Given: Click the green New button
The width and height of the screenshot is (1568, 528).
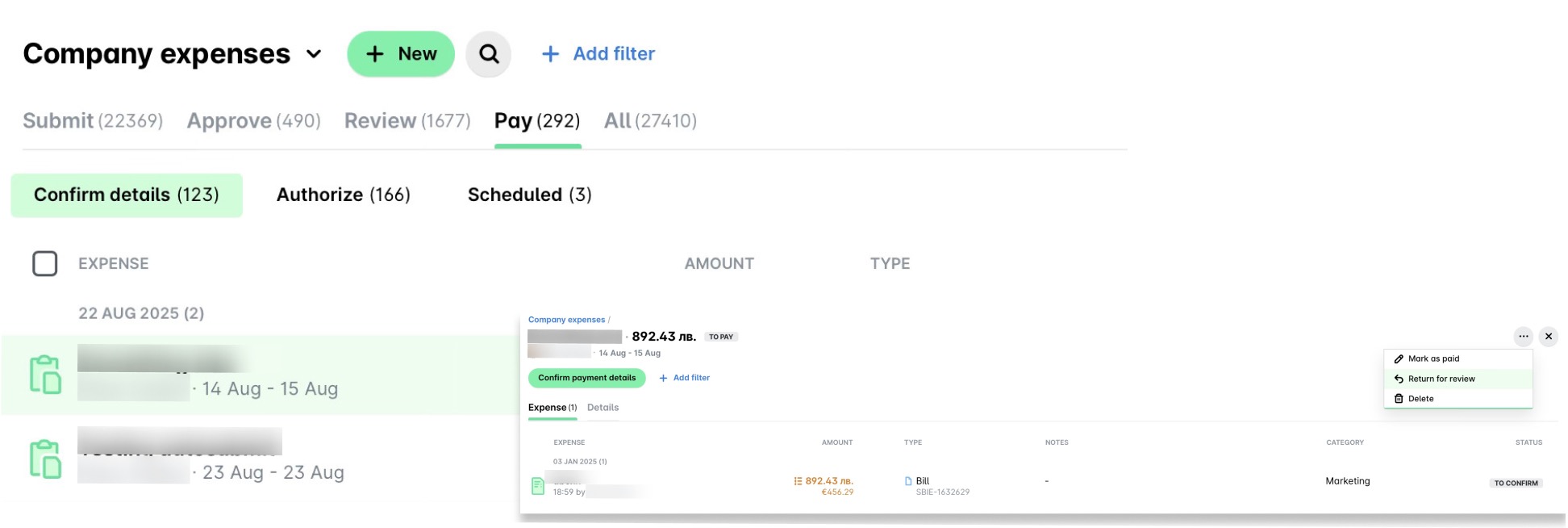Looking at the screenshot, I should pyautogui.click(x=401, y=54).
